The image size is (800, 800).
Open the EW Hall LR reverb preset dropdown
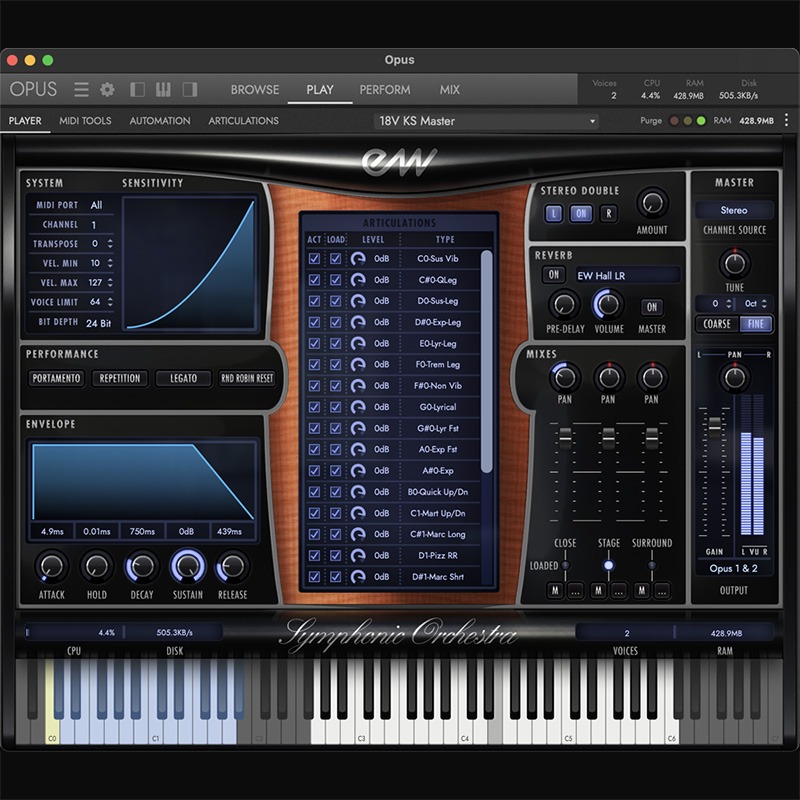click(x=628, y=276)
